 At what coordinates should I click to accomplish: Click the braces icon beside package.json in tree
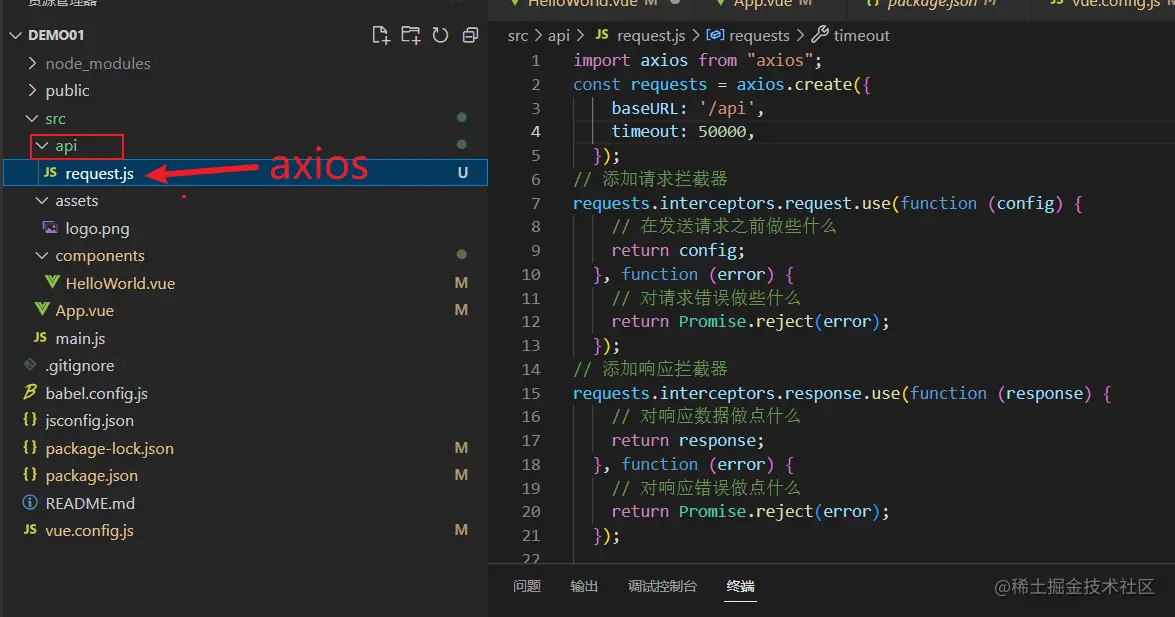coord(30,474)
